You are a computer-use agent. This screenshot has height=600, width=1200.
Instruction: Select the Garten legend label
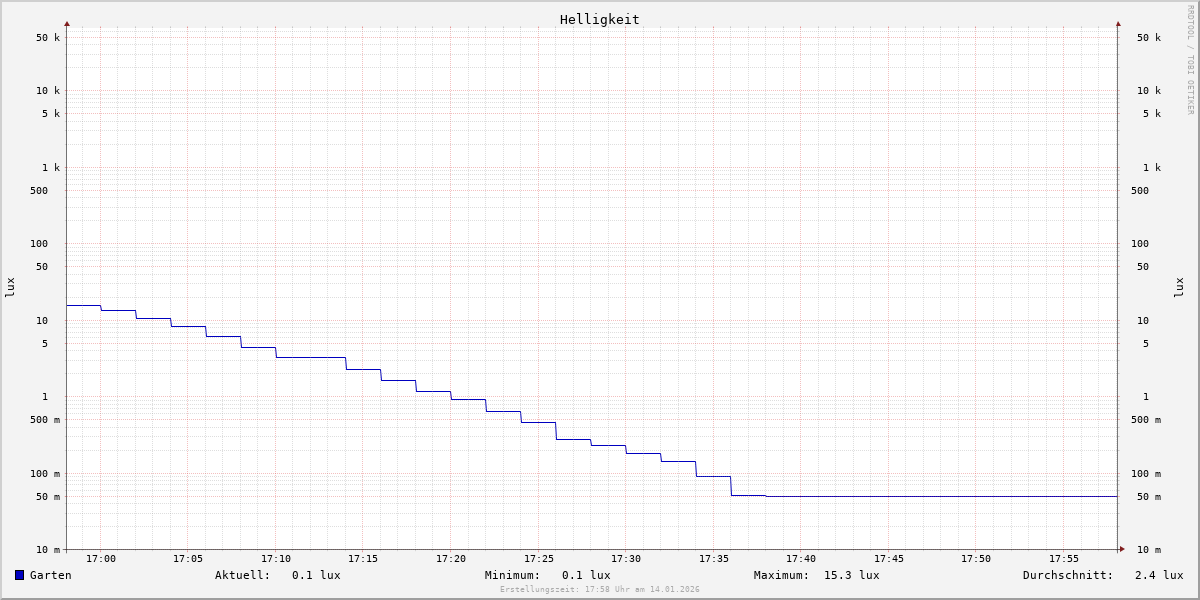[x=51, y=575]
